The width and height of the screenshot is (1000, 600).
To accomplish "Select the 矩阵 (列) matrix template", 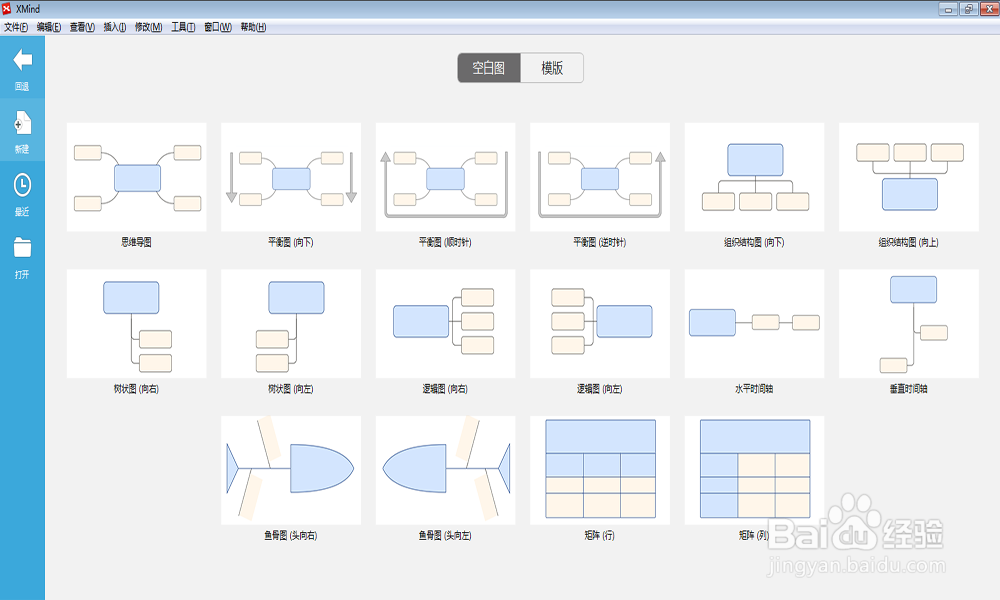I will (754, 469).
